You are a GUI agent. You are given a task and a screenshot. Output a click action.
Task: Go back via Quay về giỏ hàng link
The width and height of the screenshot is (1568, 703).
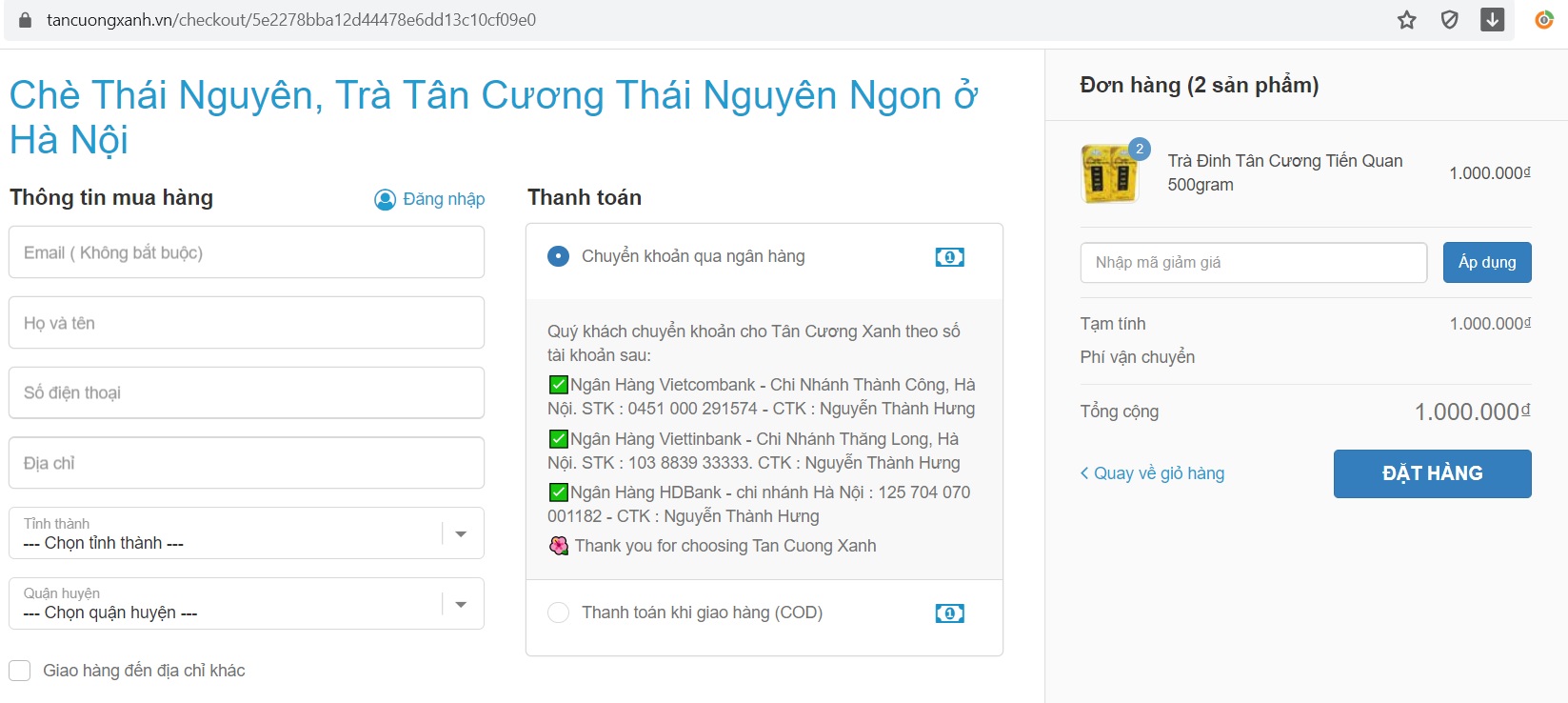pos(1152,473)
